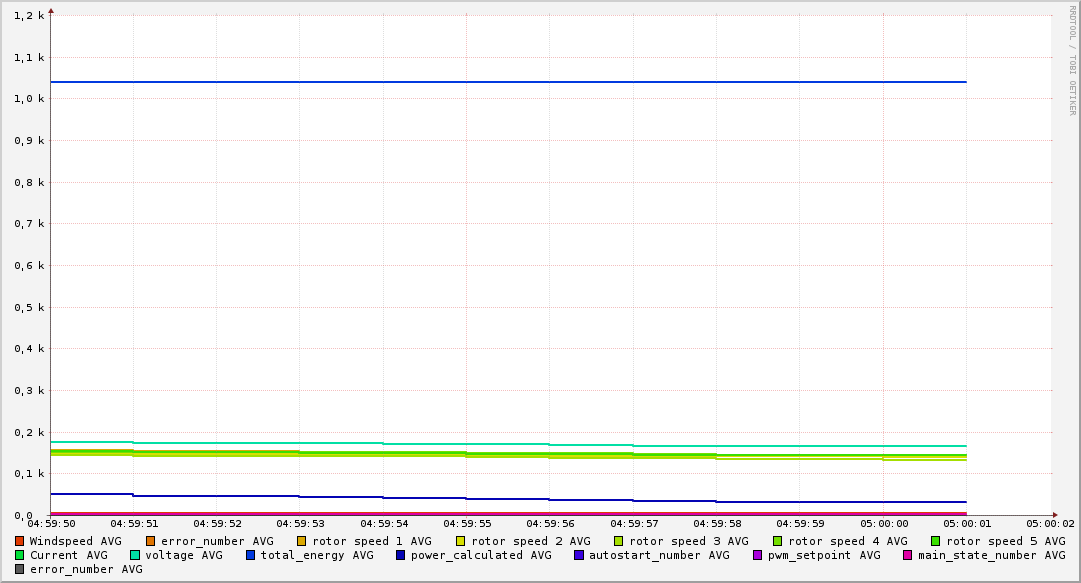Viewport: 1081px width, 583px height.
Task: Select the 'rotor speed 5 AVG' label
Action: (x=1006, y=542)
